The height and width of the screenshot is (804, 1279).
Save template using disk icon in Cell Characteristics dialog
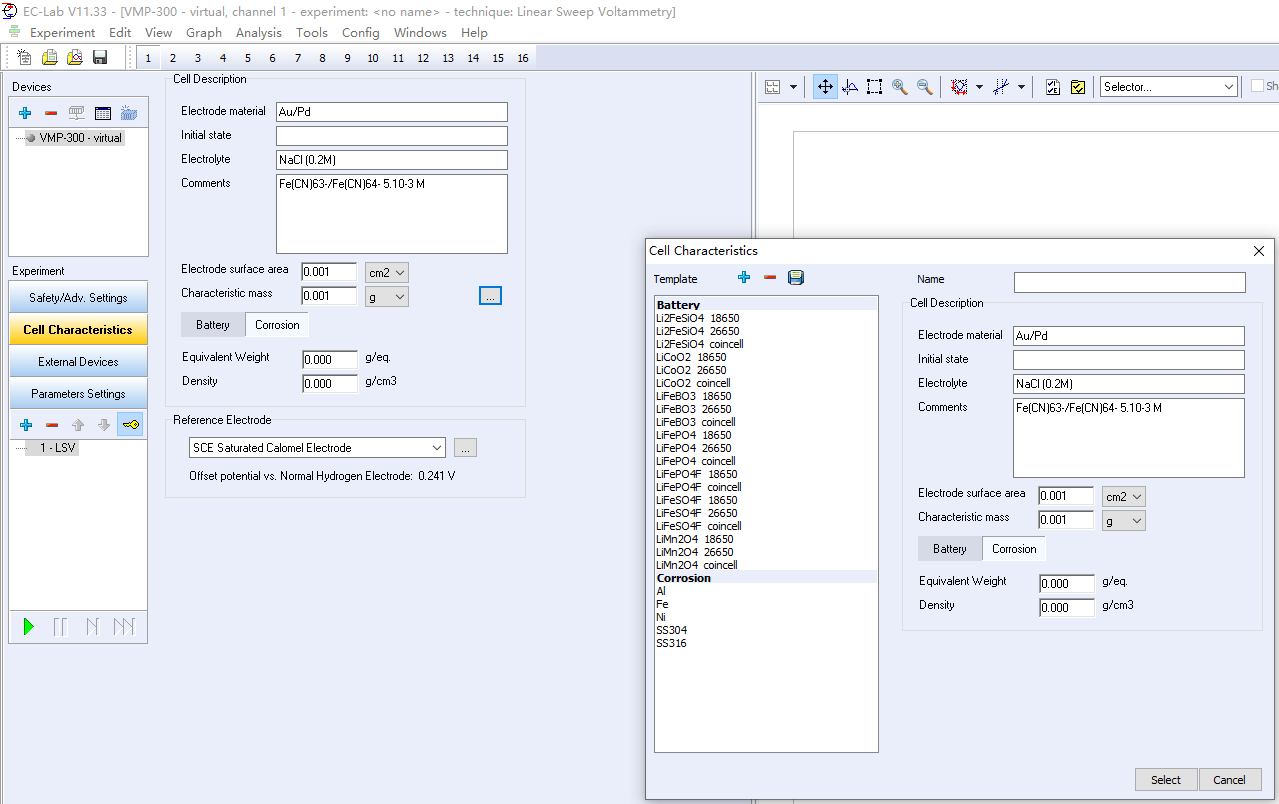796,278
